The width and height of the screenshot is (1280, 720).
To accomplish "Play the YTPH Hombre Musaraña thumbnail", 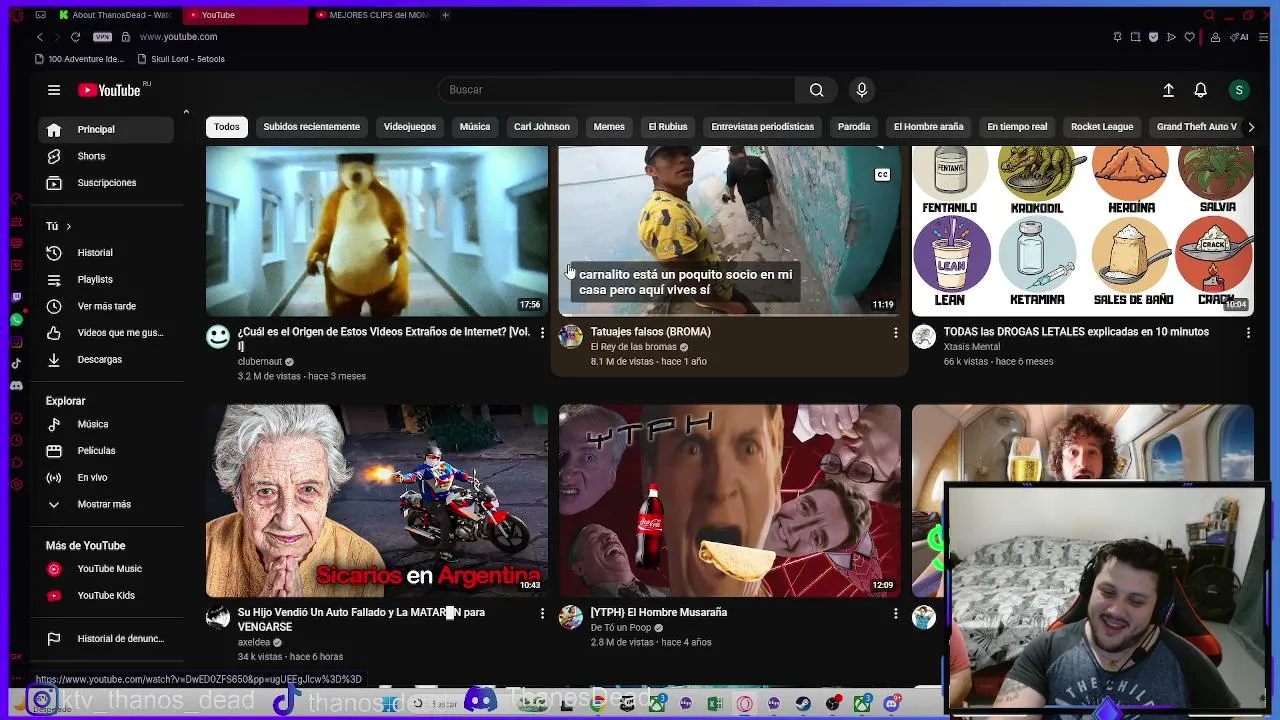I will [x=730, y=500].
